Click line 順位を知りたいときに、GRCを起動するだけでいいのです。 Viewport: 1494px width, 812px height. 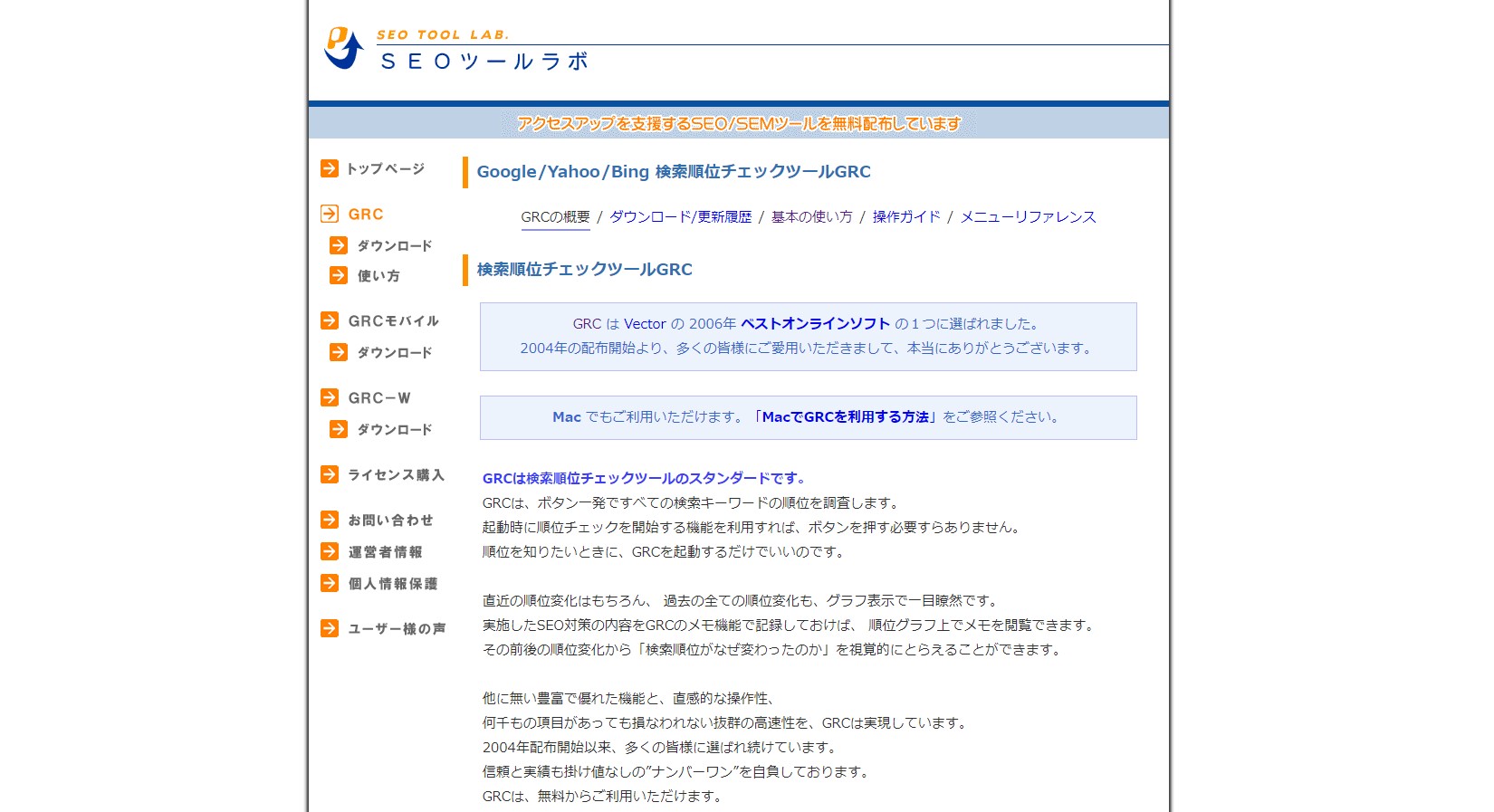point(666,552)
